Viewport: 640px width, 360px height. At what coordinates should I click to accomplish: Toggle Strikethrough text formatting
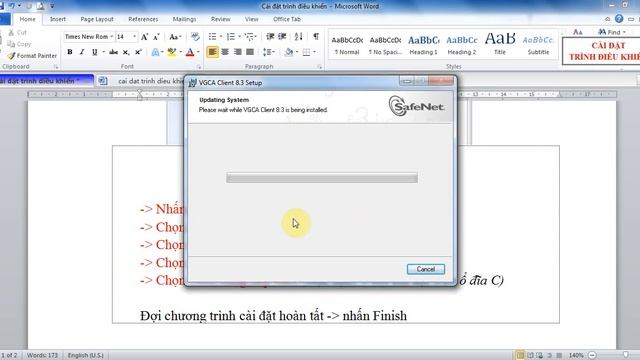pos(113,52)
